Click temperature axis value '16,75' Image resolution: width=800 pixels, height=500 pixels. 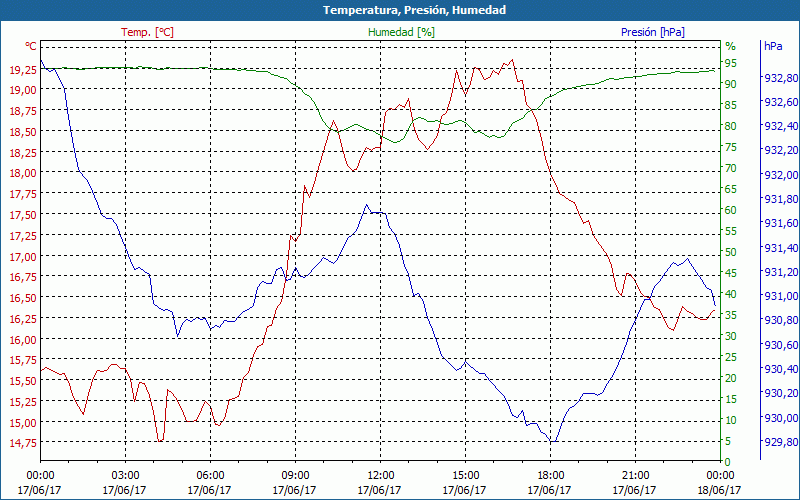click(23, 277)
